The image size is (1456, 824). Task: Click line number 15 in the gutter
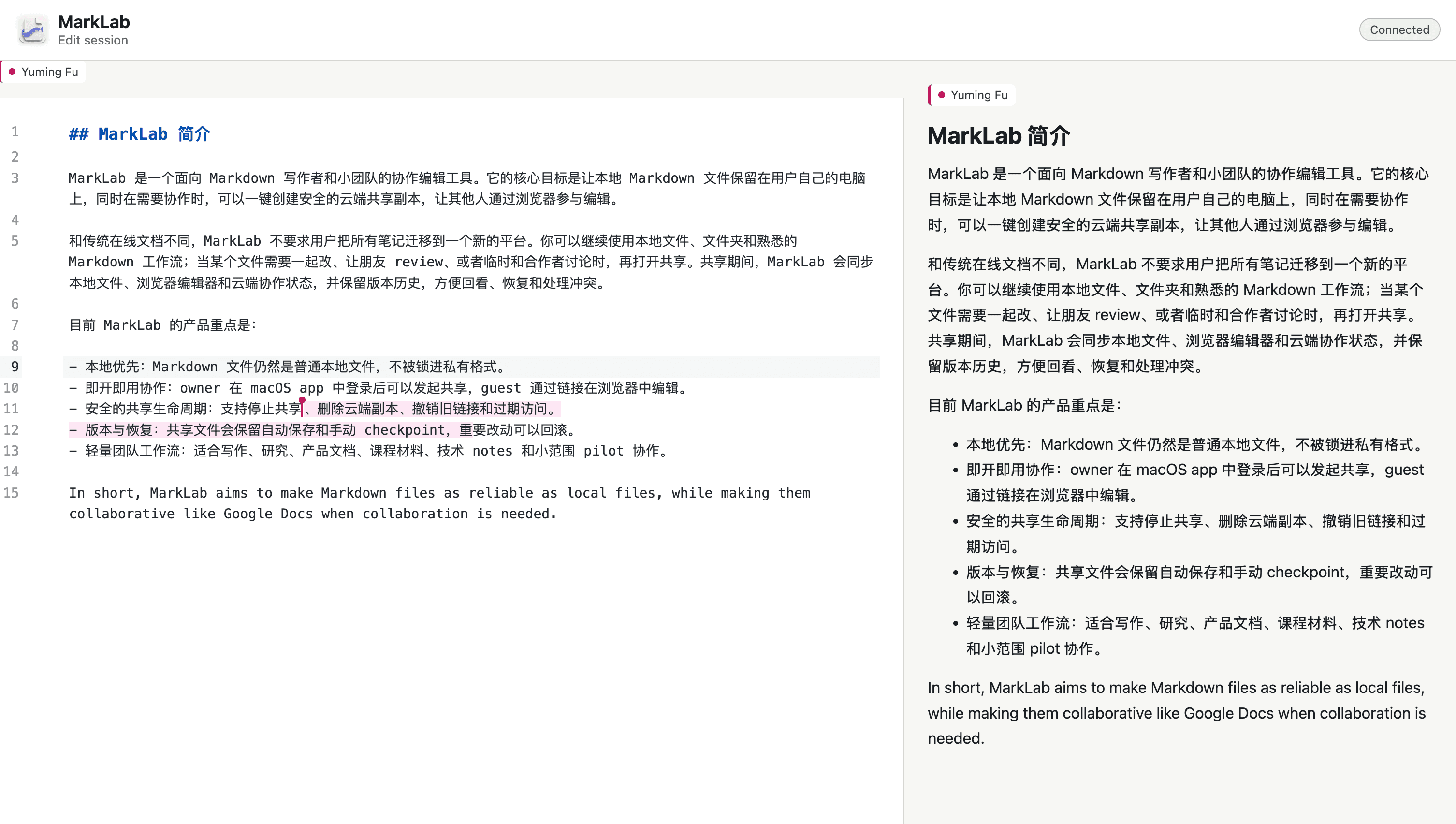pyautogui.click(x=11, y=492)
